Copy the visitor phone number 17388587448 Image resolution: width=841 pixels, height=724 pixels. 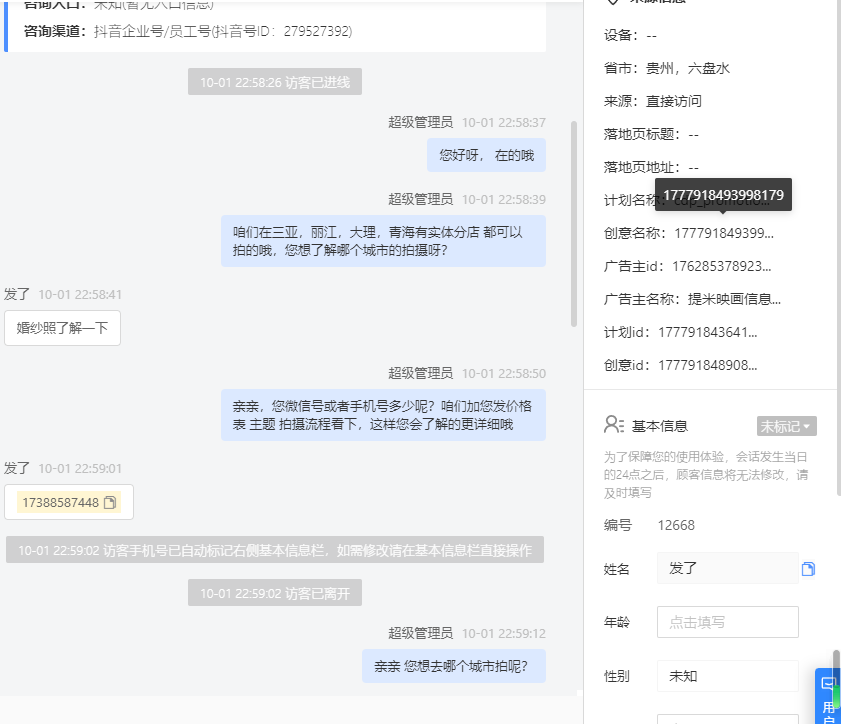(110, 503)
